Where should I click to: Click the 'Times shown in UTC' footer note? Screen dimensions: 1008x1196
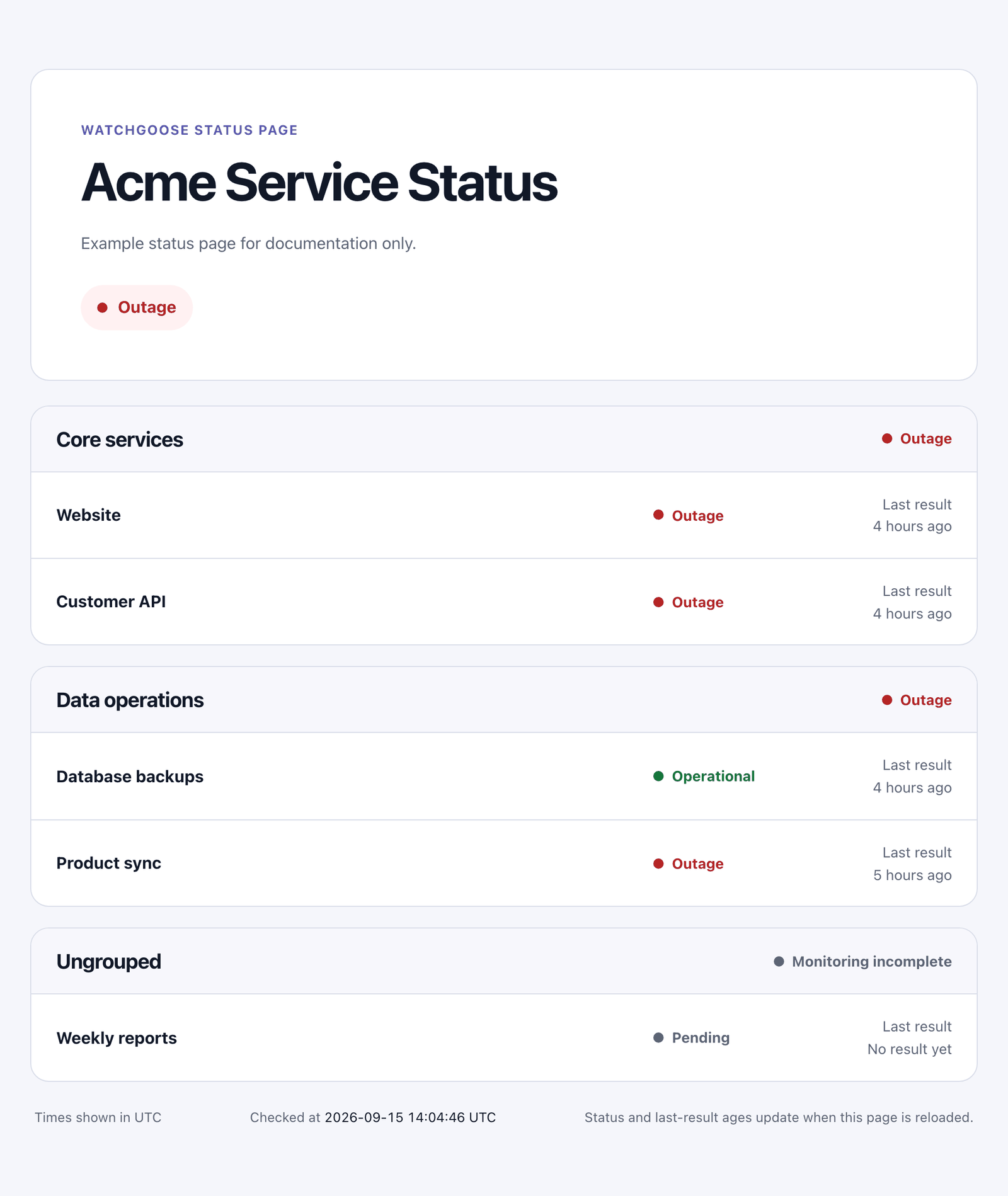pos(98,1117)
